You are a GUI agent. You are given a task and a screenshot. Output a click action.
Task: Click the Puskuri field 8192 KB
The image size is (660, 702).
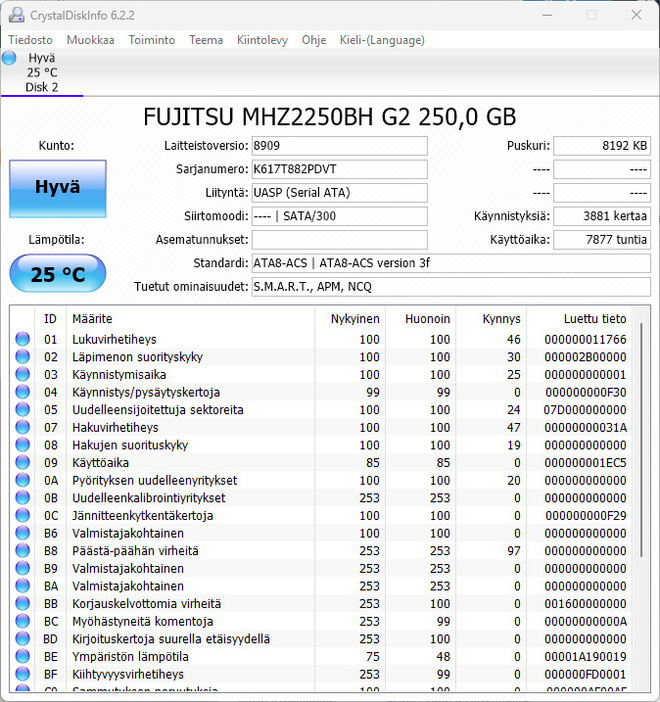coord(602,146)
